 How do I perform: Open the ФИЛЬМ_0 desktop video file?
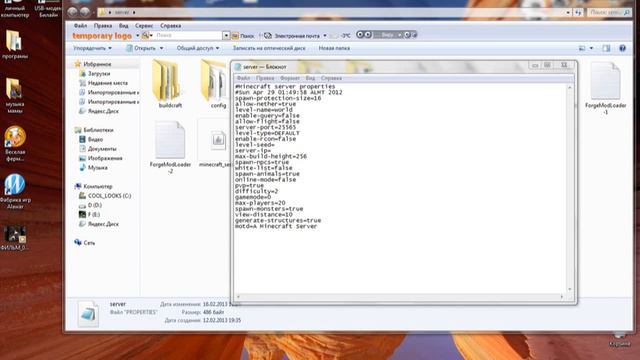[15, 238]
